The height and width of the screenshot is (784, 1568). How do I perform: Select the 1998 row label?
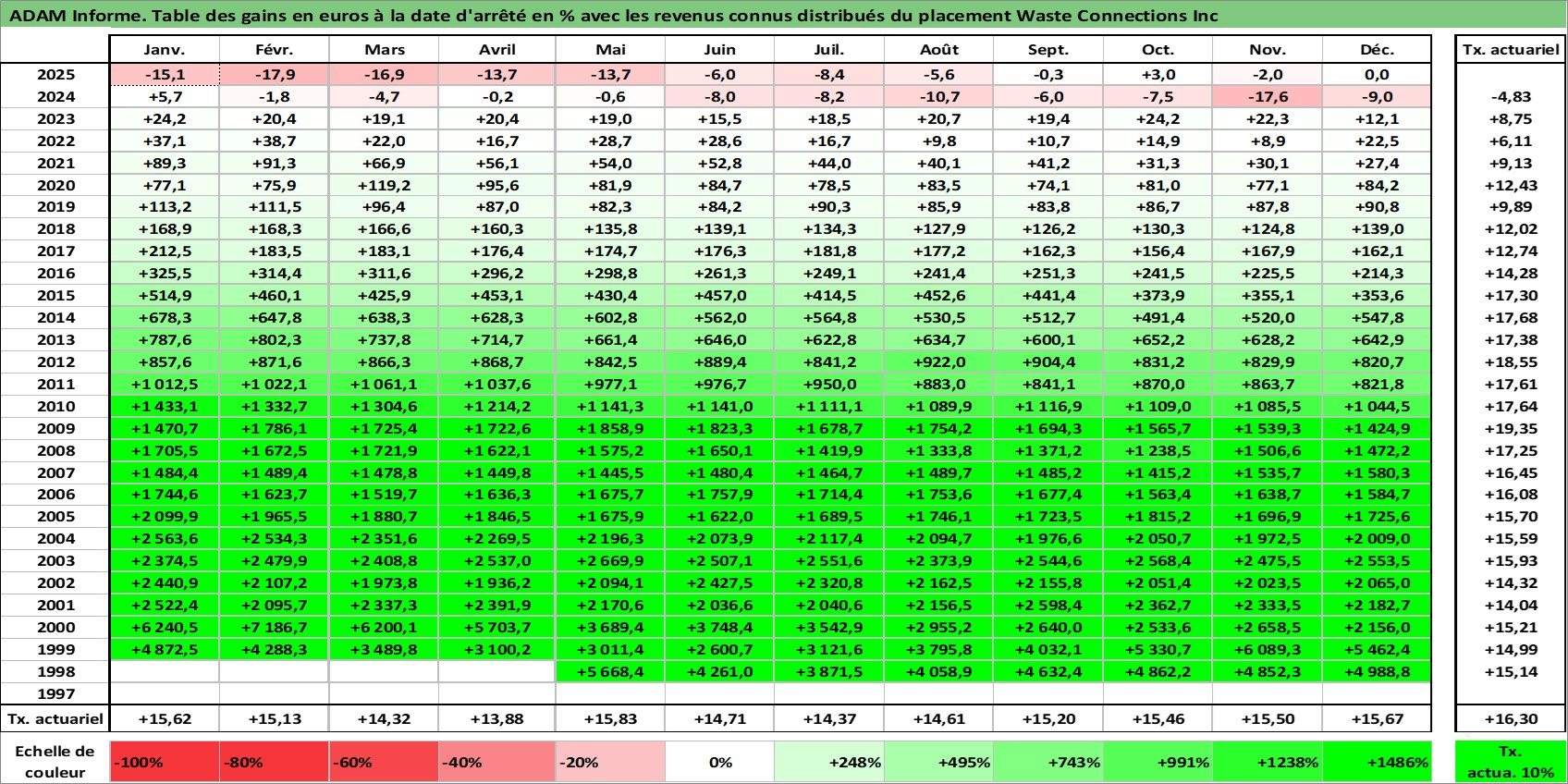(x=55, y=671)
